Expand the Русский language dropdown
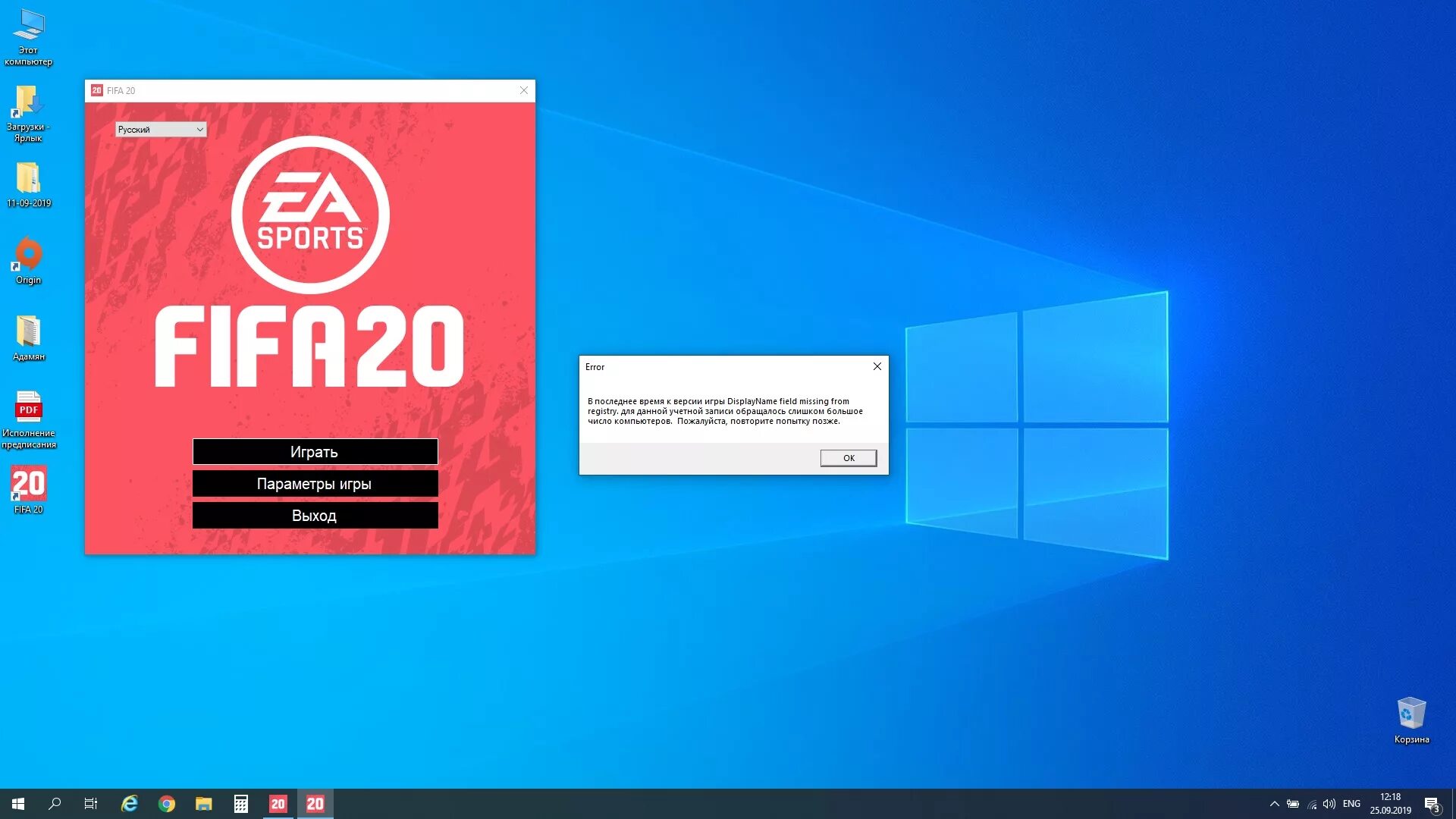Viewport: 1456px width, 819px height. (x=161, y=130)
